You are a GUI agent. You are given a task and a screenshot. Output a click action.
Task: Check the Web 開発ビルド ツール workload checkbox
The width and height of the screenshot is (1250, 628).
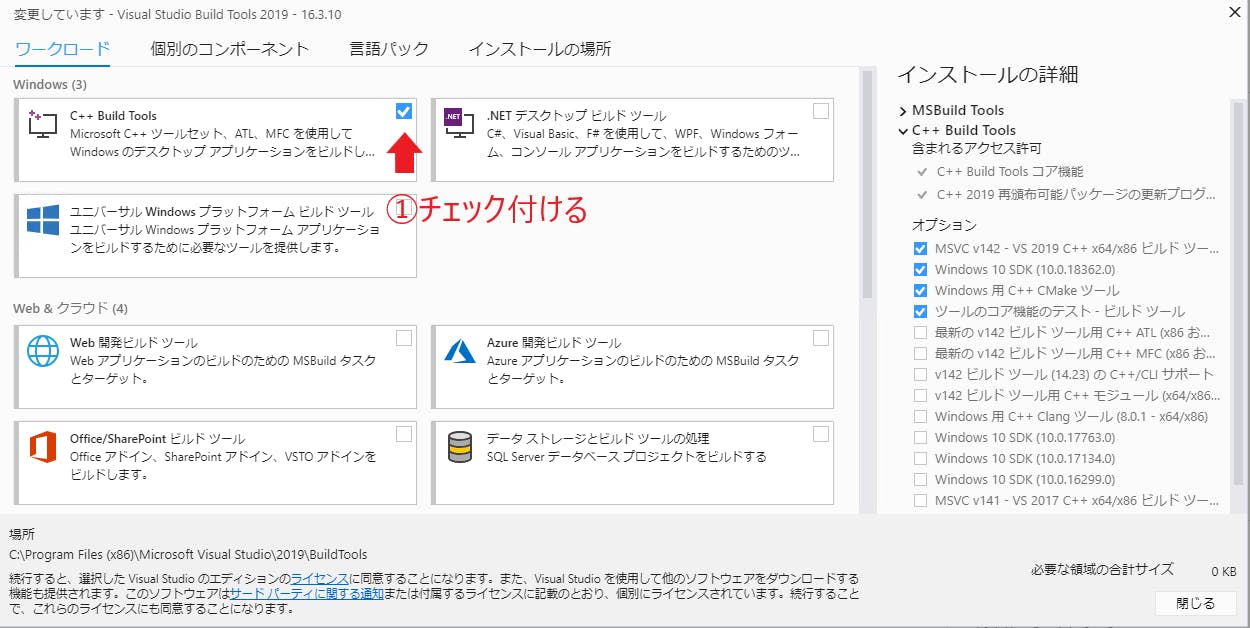404,338
